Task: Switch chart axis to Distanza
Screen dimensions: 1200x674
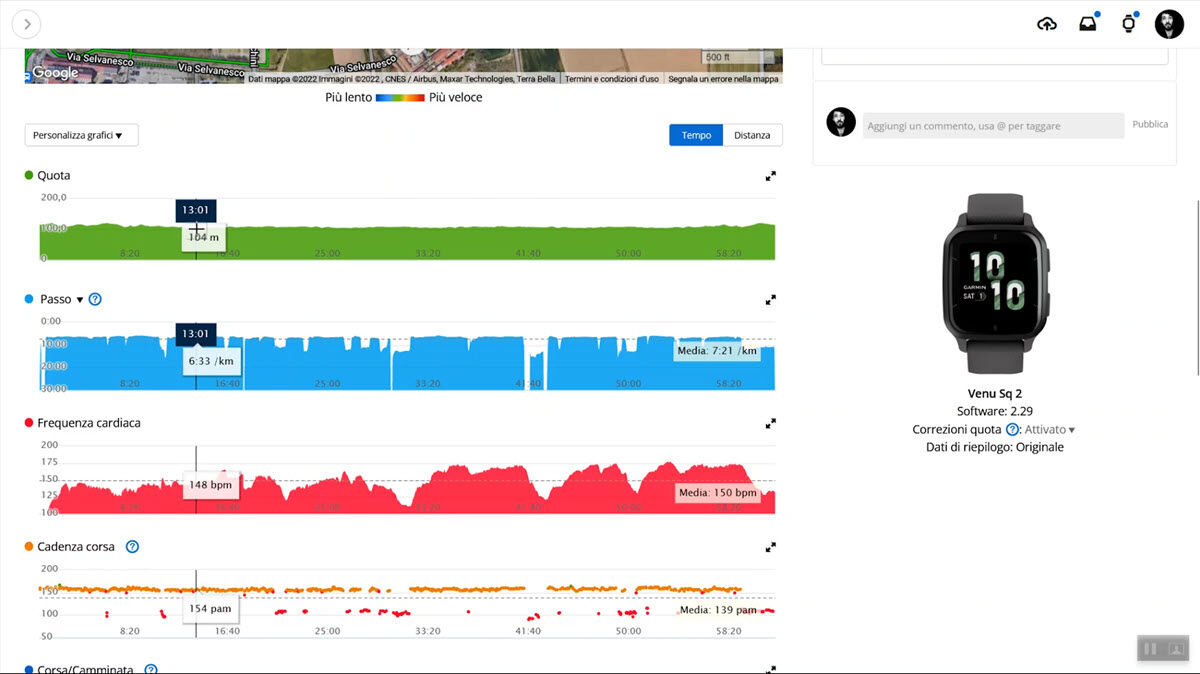Action: pos(752,135)
